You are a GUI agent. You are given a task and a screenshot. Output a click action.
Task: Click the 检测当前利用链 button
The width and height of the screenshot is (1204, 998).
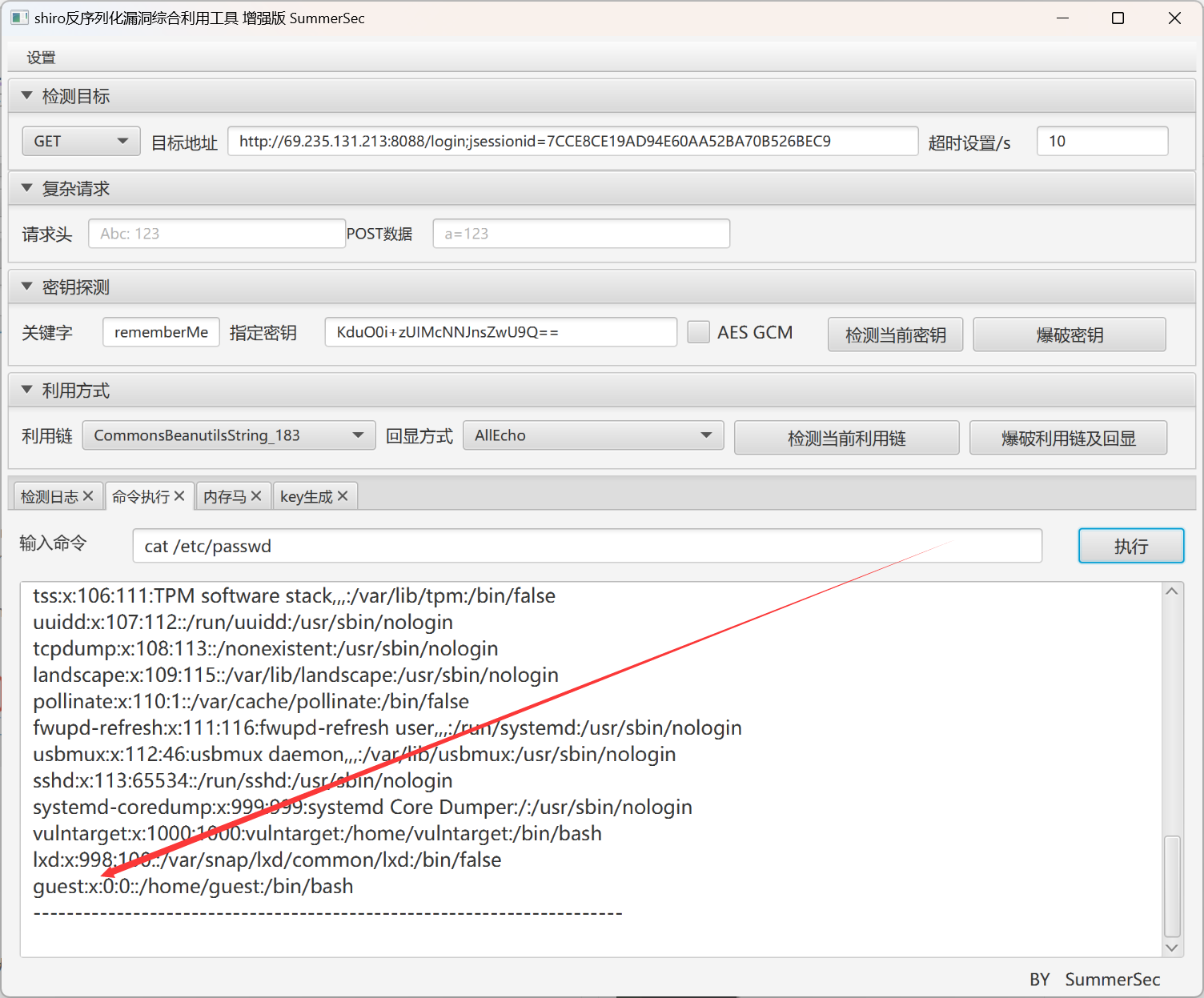(847, 438)
